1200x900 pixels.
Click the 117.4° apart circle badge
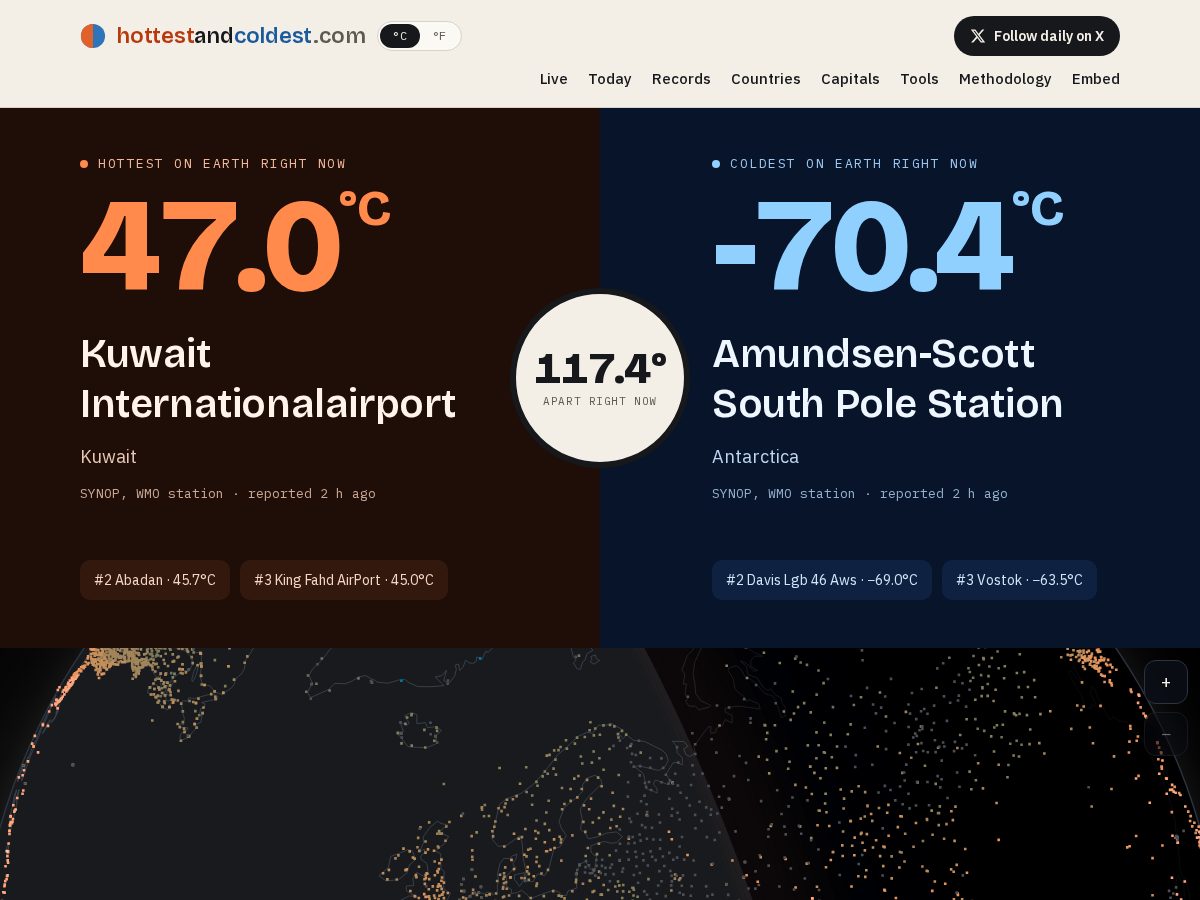600,378
